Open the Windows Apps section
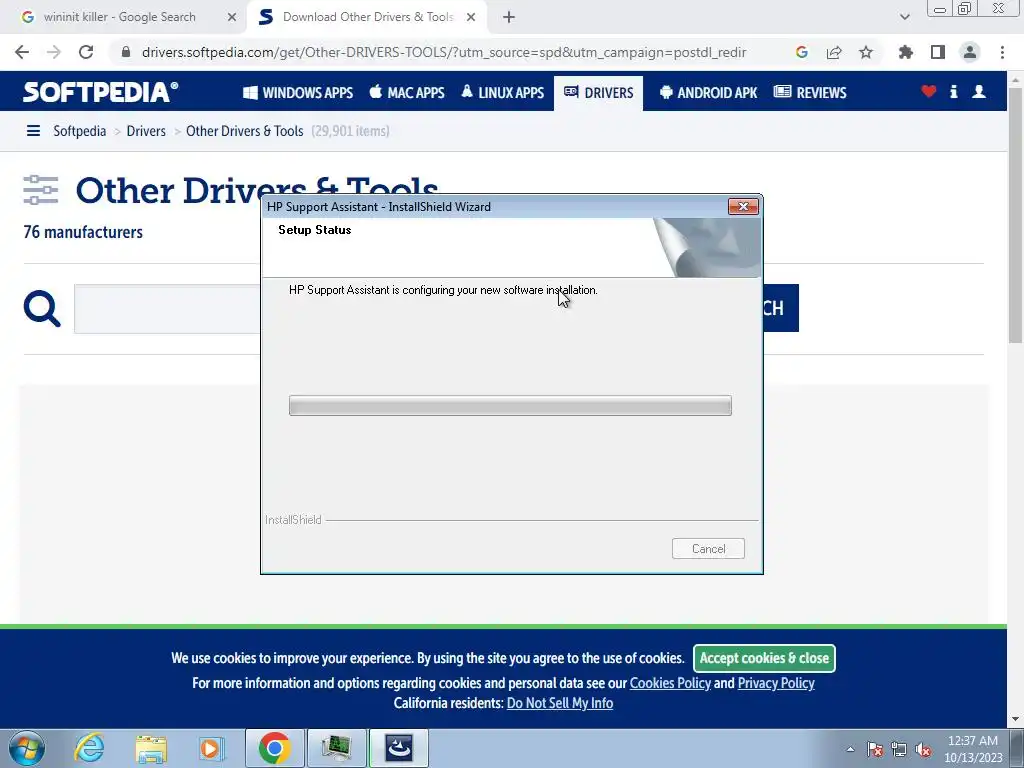The width and height of the screenshot is (1024, 768). click(x=298, y=93)
